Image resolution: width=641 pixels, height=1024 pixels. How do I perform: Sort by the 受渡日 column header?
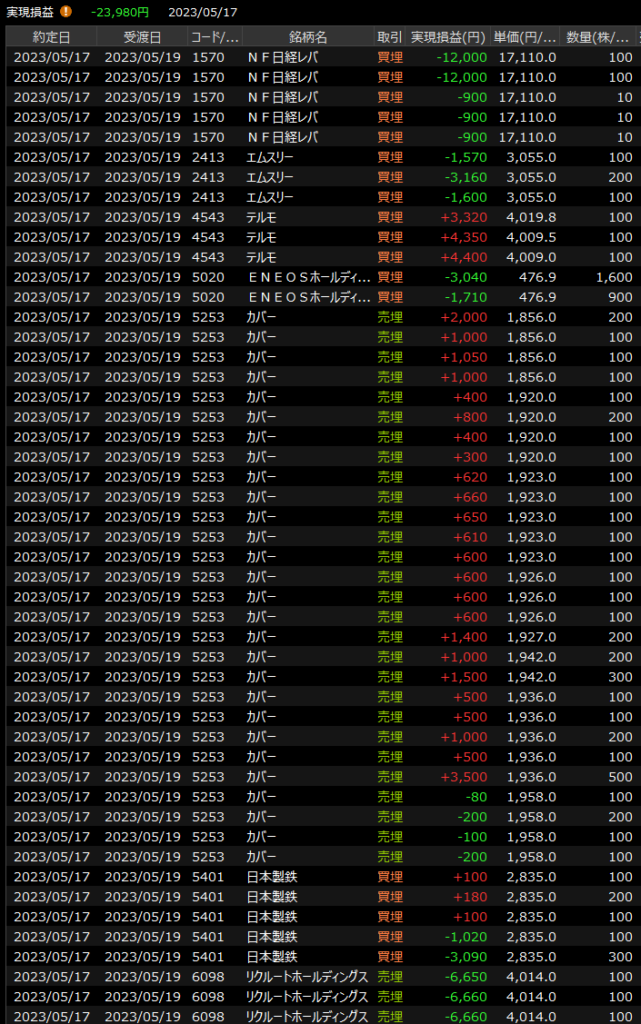142,37
